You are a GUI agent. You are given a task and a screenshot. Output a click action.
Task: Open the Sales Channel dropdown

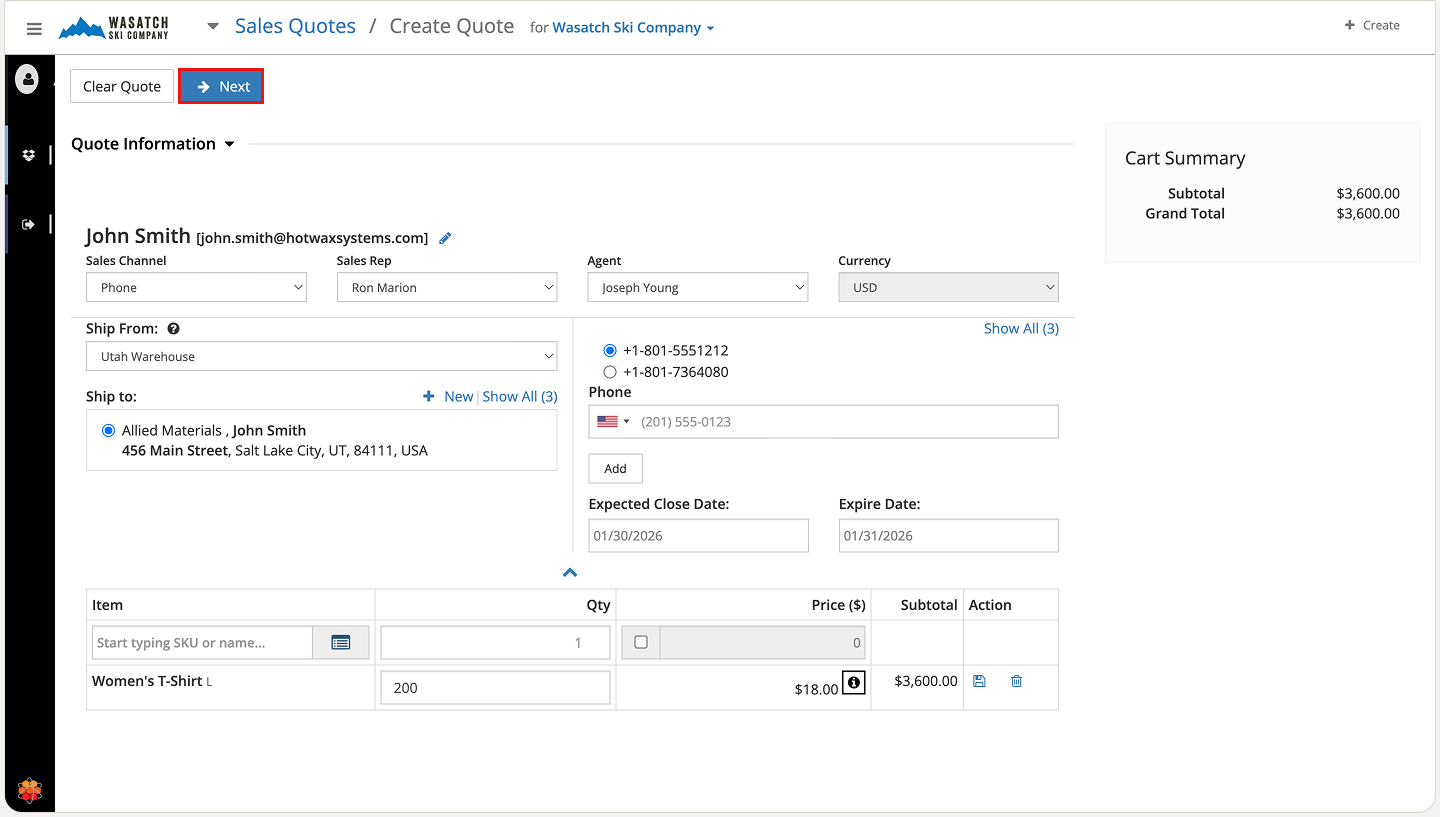pos(196,288)
